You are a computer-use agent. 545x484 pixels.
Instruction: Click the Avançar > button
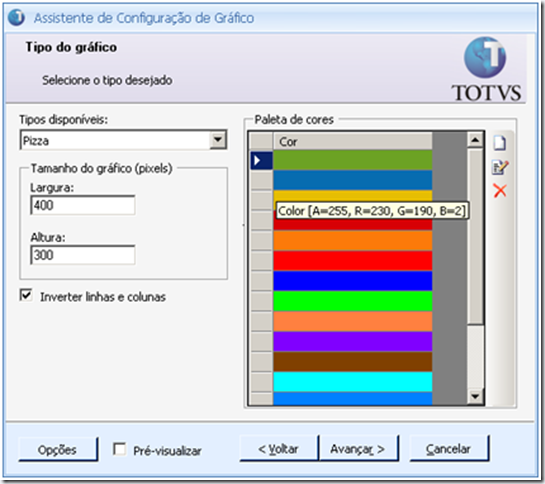[x=358, y=449]
